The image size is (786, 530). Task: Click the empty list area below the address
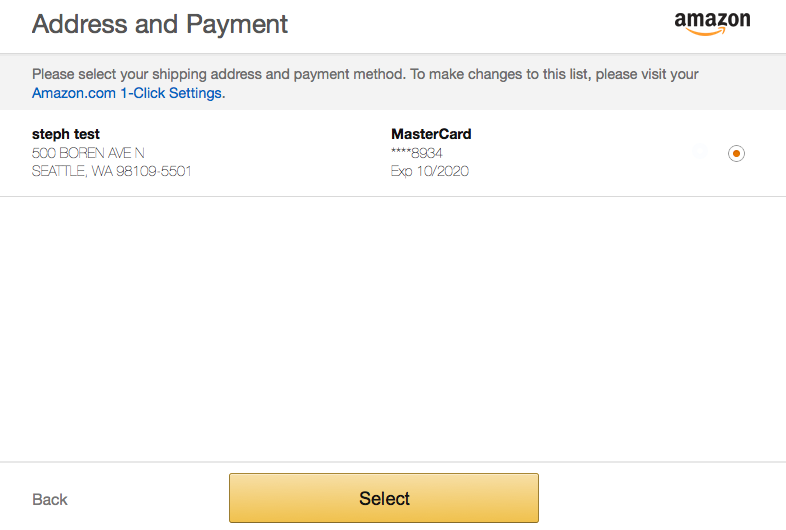pos(393,328)
